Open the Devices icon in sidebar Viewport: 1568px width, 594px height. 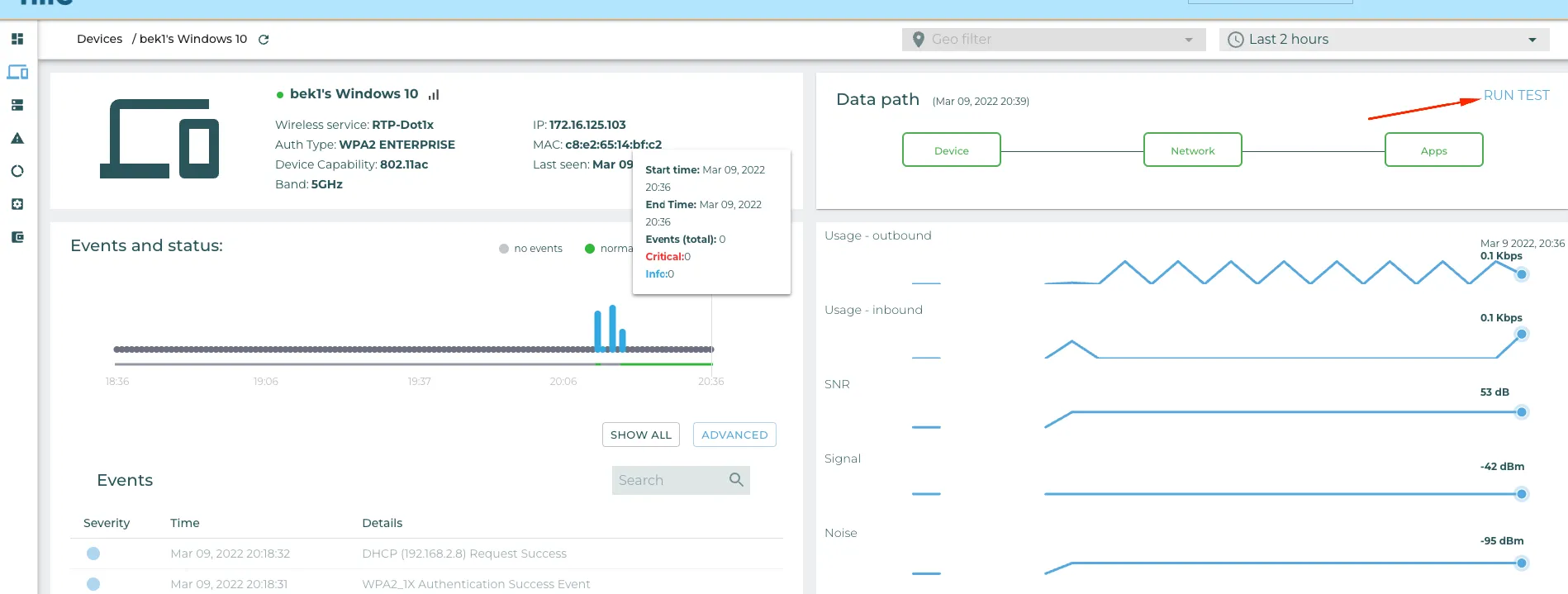17,72
